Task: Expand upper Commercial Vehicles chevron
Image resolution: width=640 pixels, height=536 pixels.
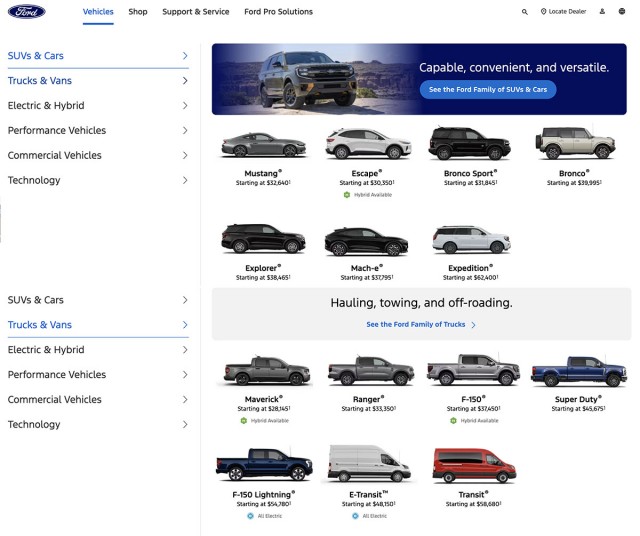Action: 185,155
